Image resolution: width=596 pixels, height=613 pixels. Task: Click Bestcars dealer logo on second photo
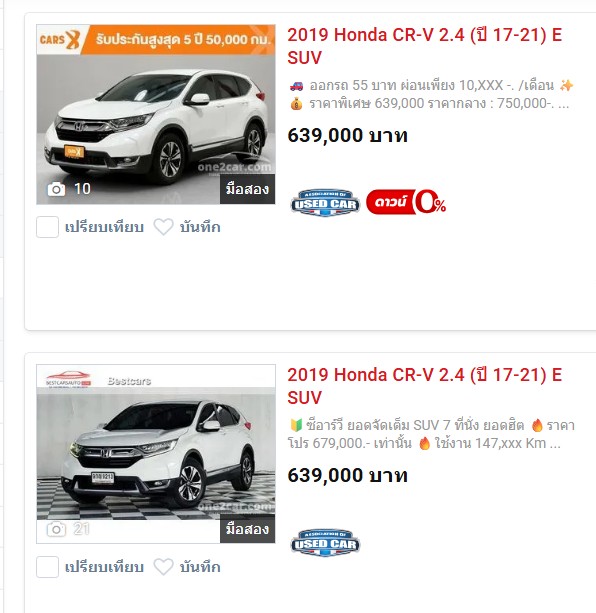coord(68,378)
